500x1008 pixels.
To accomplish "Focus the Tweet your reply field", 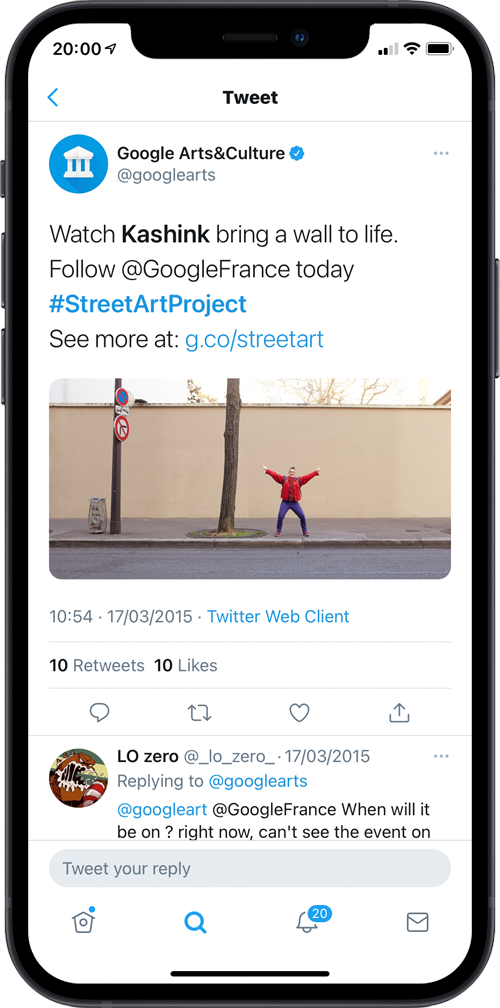I will (x=250, y=868).
